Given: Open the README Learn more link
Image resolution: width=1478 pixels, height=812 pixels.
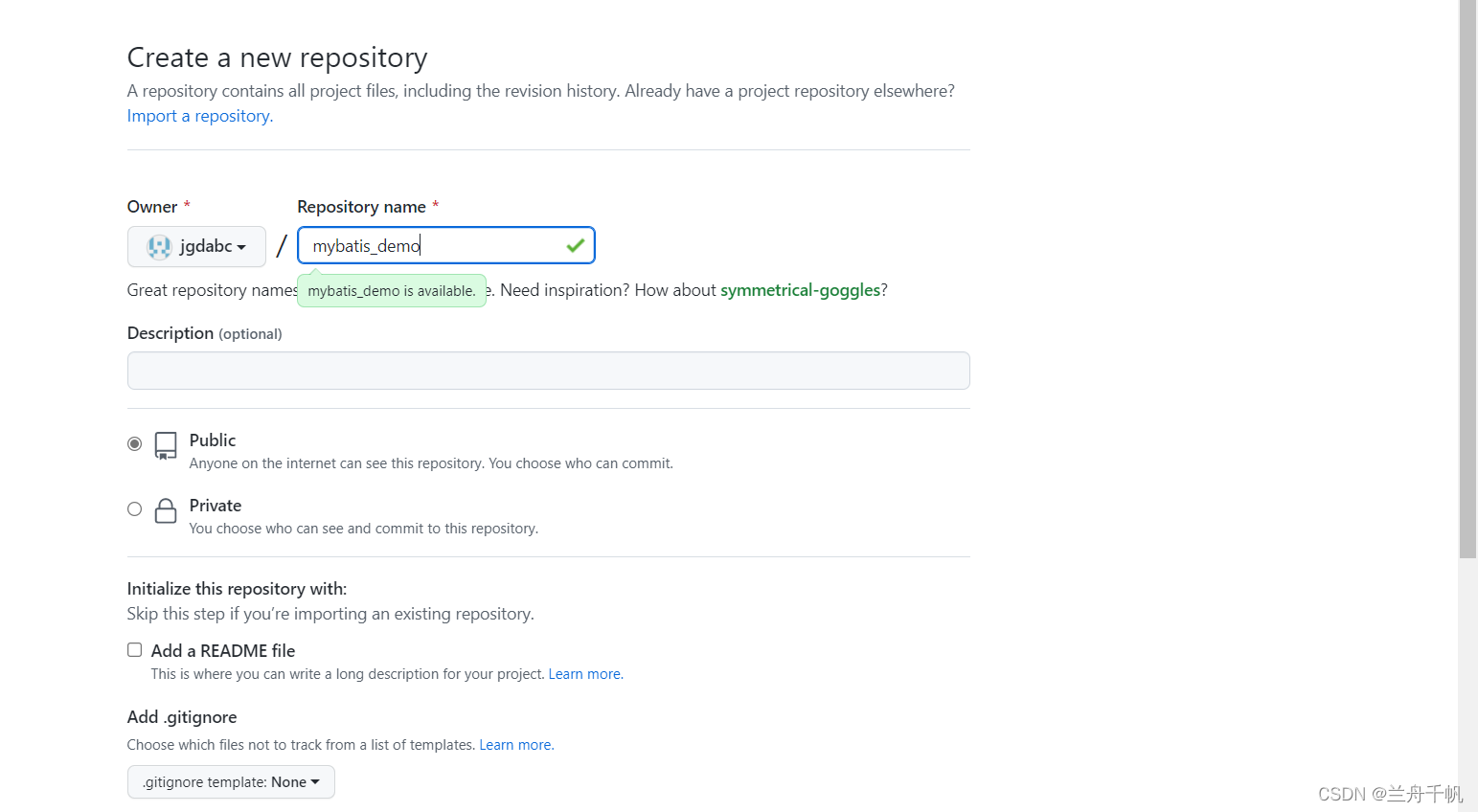Looking at the screenshot, I should pos(584,674).
